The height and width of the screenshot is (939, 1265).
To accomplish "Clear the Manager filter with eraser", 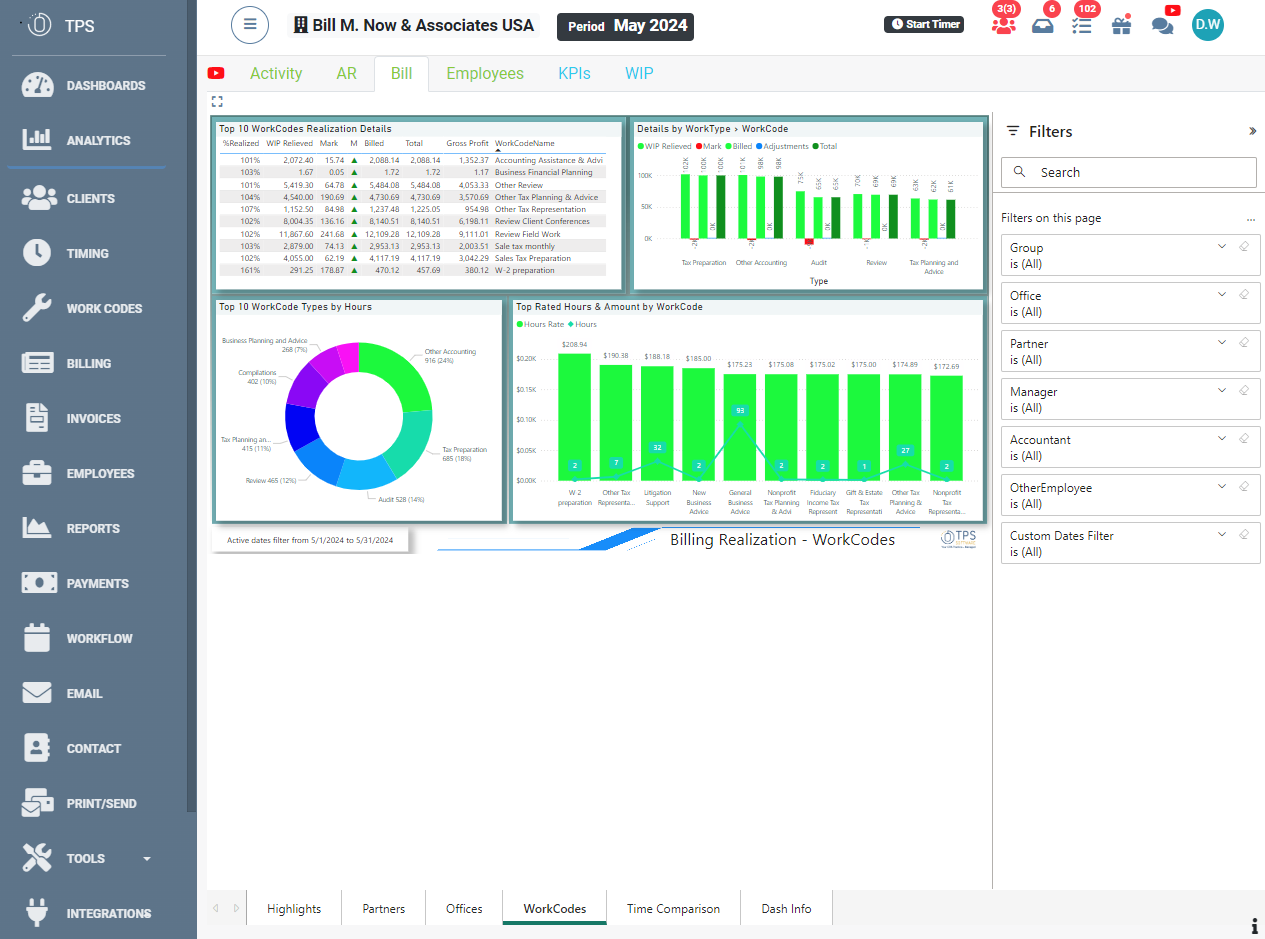I will pos(1244,390).
